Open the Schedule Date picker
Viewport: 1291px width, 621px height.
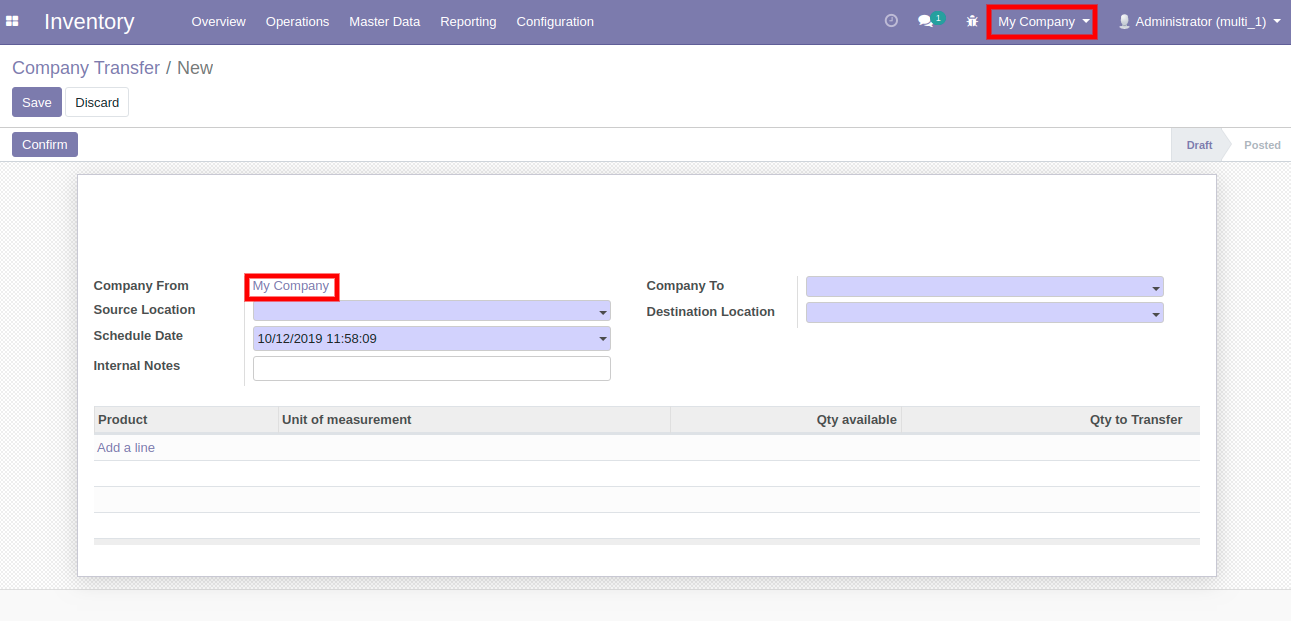431,339
